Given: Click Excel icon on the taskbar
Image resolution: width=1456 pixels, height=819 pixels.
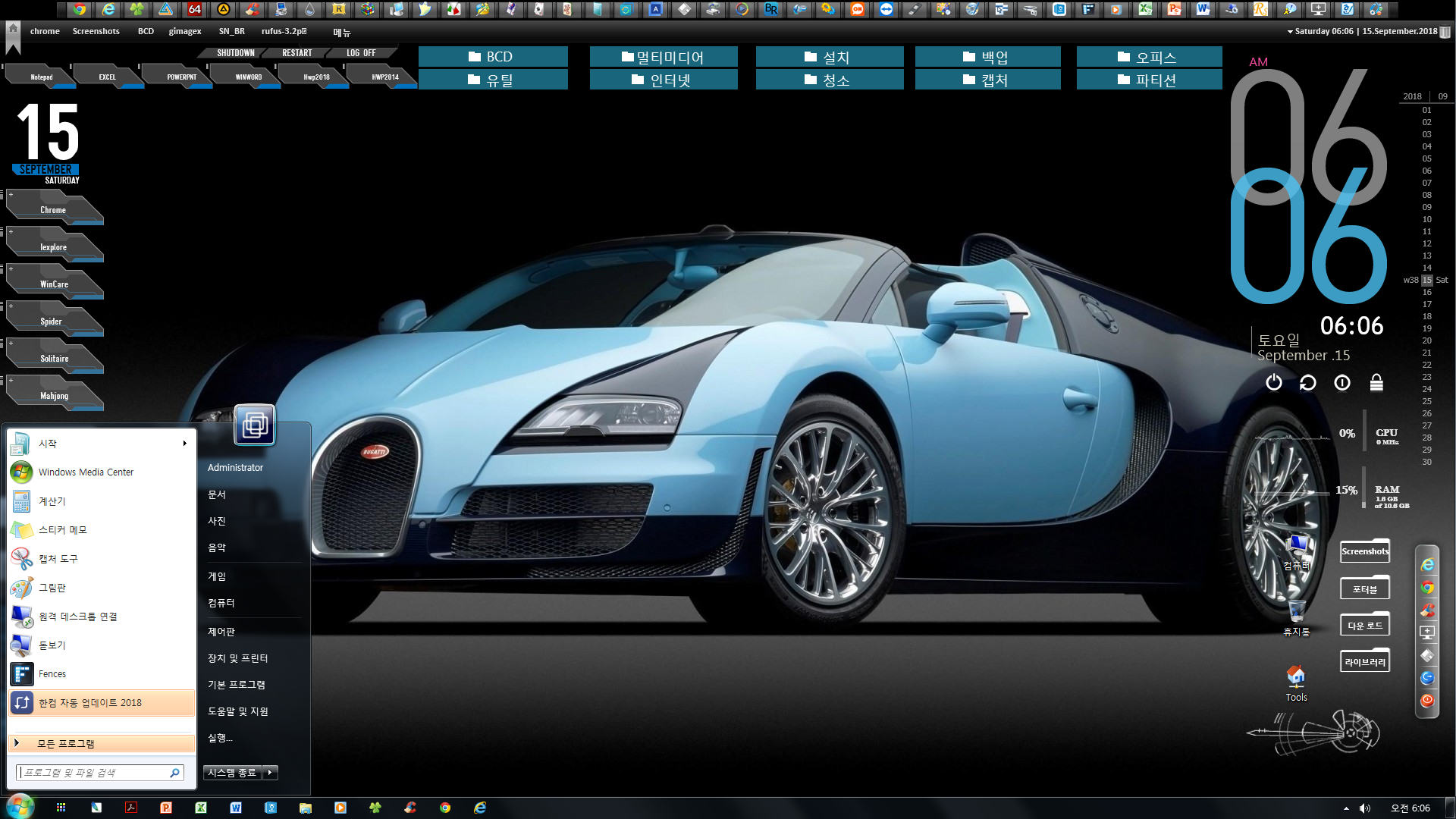Looking at the screenshot, I should pos(201,808).
